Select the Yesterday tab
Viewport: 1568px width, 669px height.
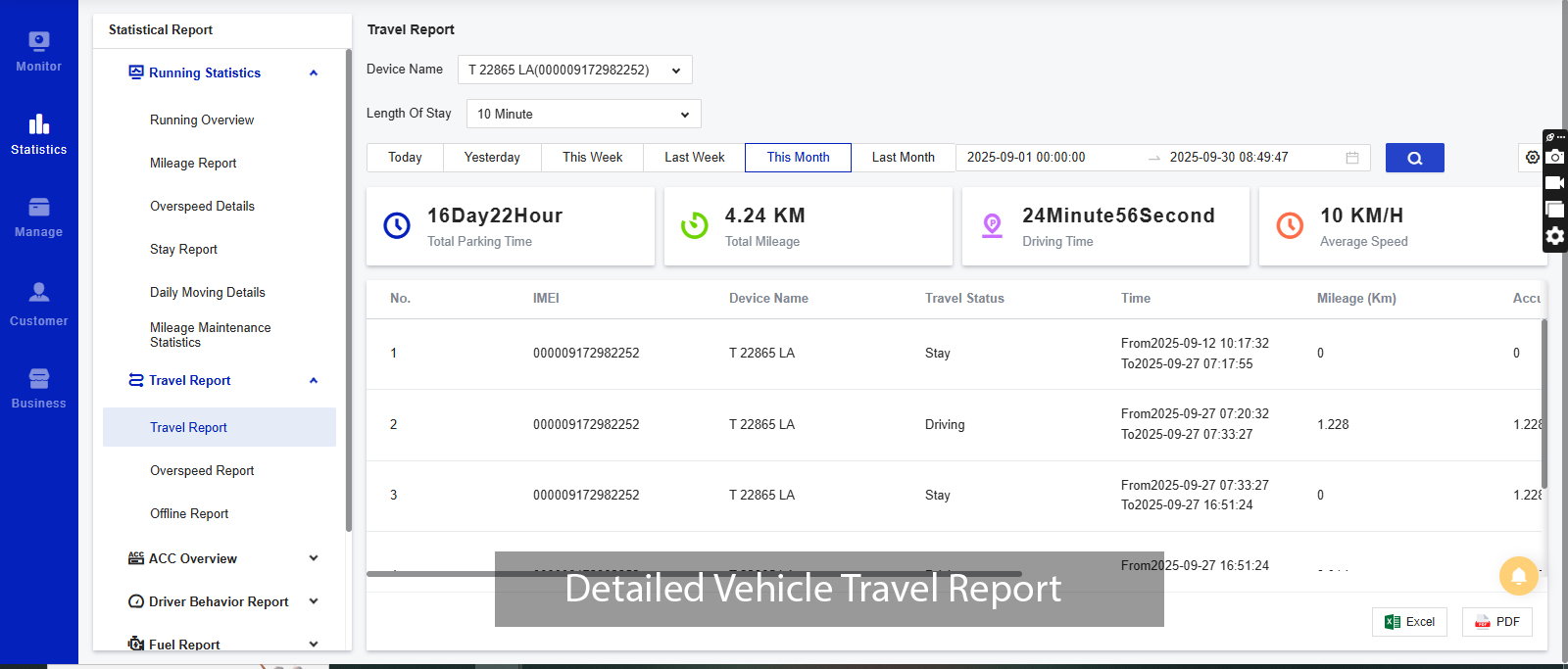click(x=492, y=158)
